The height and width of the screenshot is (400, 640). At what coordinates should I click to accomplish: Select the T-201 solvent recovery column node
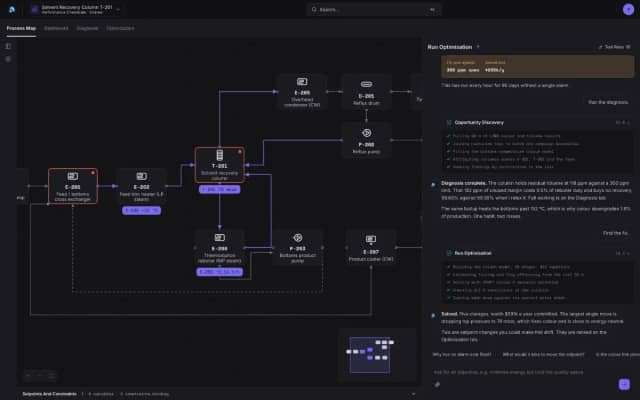[220, 165]
